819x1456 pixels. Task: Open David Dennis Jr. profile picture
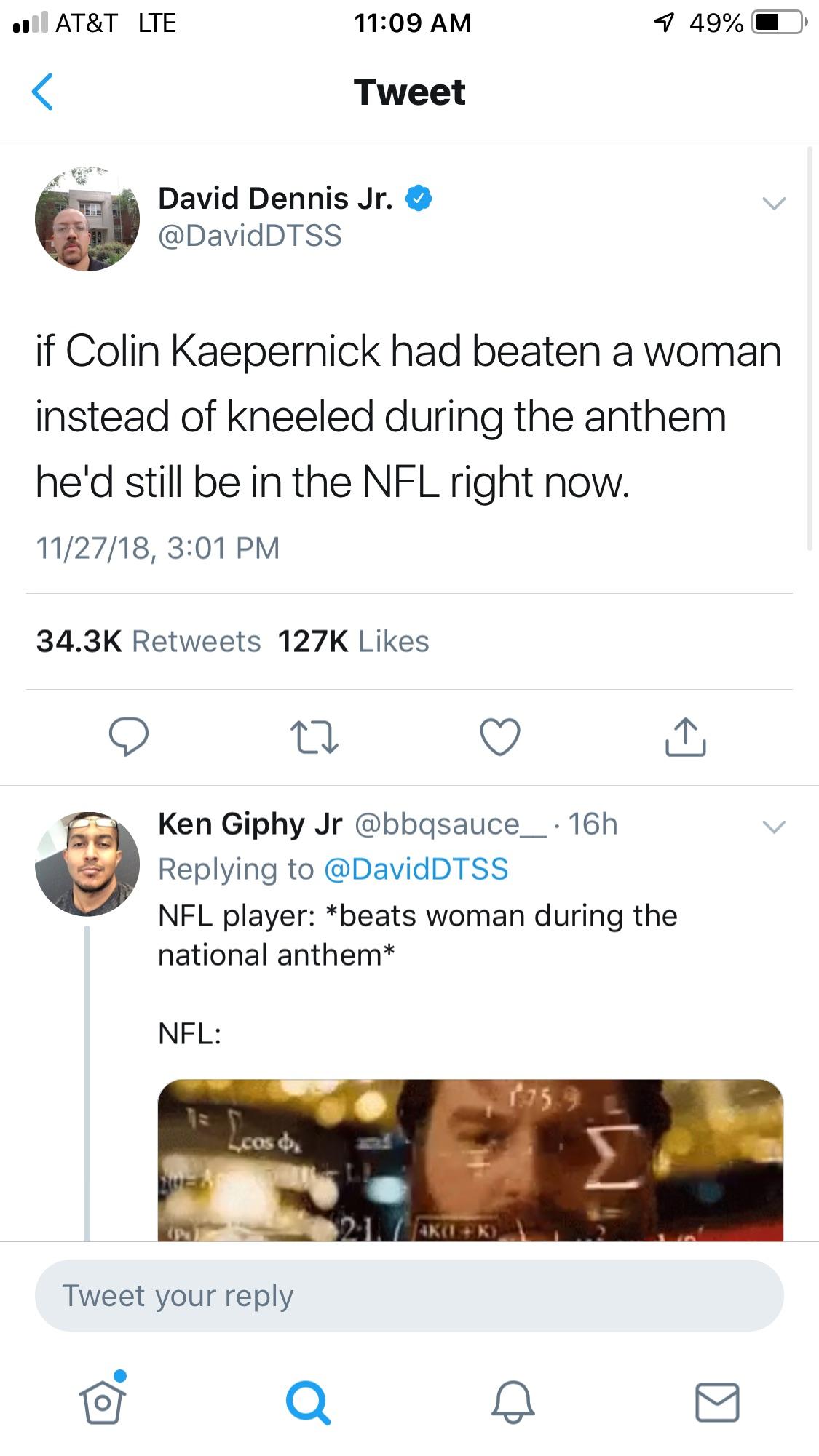point(87,219)
